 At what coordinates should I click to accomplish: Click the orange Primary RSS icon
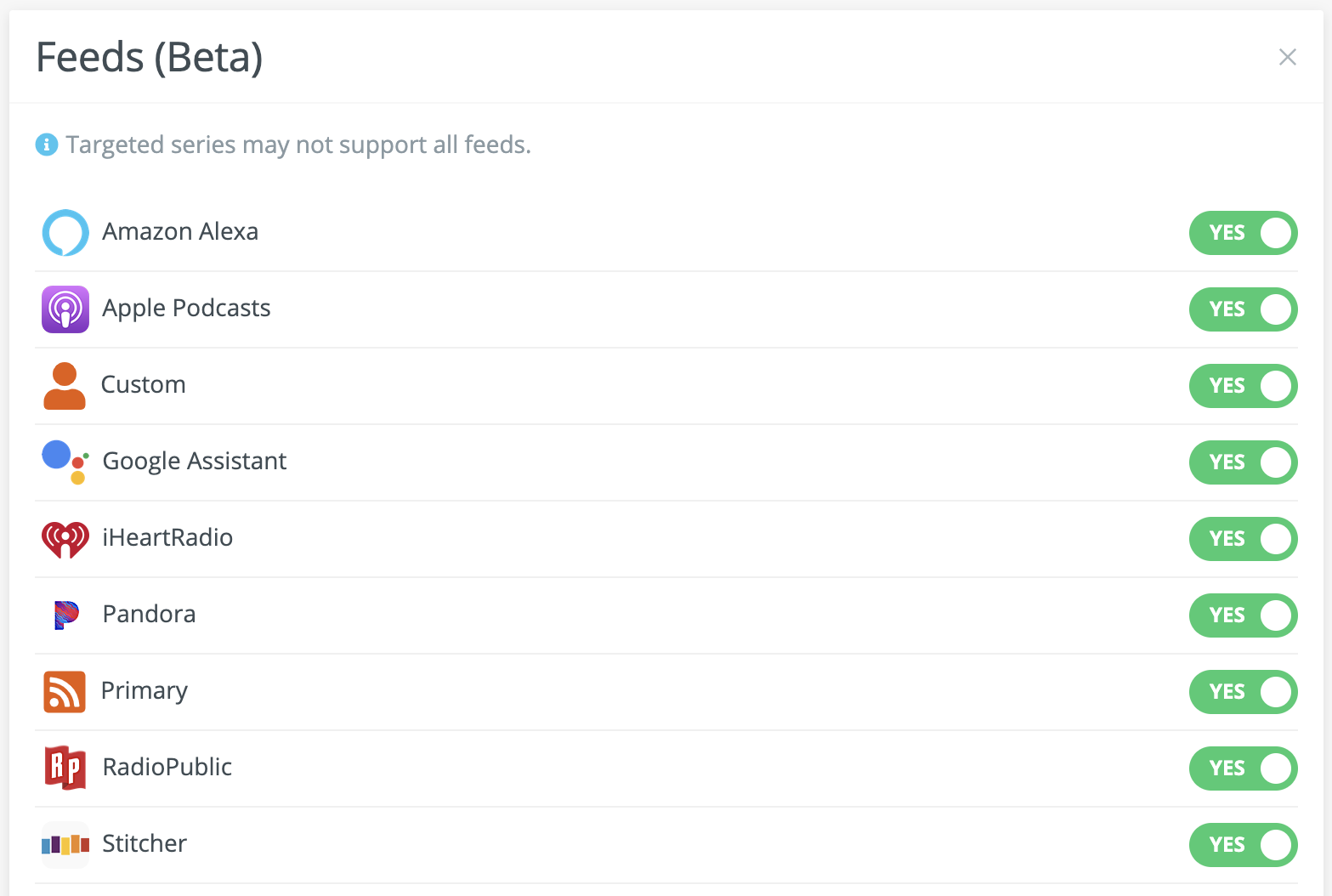[x=65, y=691]
